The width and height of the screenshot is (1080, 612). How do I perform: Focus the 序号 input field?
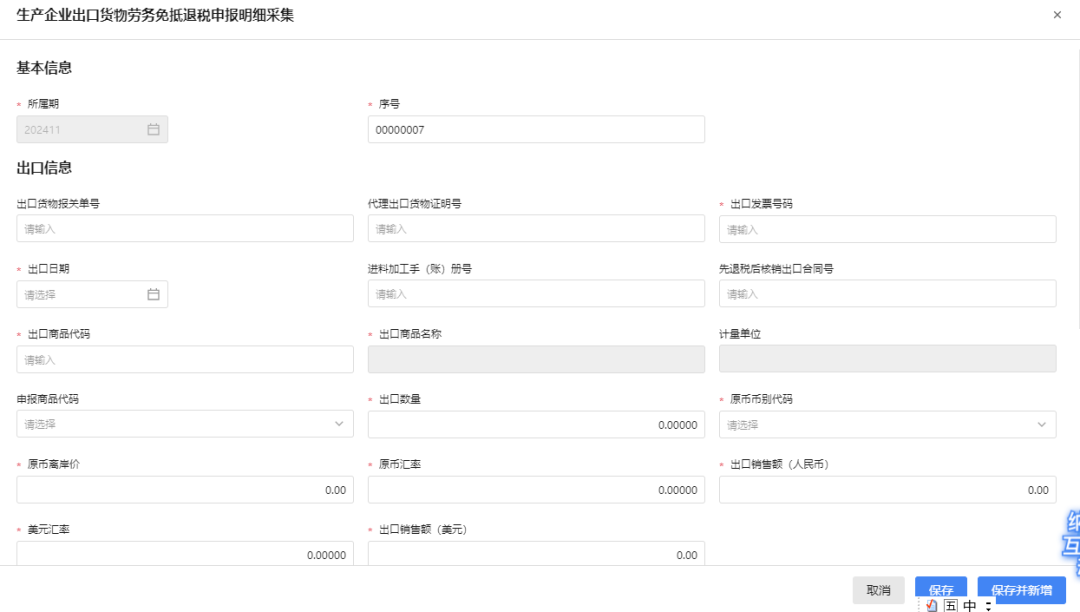tap(536, 129)
